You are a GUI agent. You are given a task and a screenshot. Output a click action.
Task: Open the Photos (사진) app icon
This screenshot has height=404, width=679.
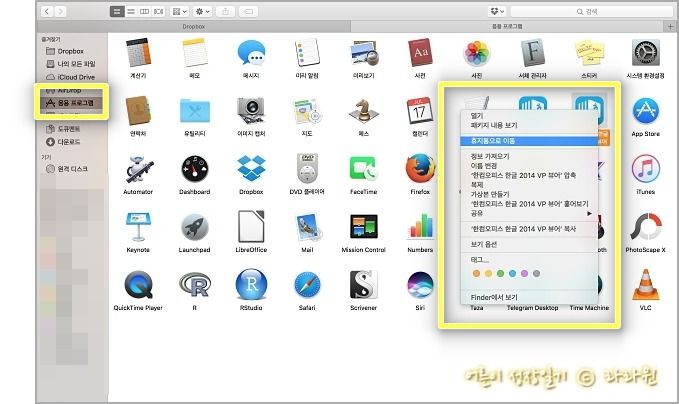click(476, 53)
